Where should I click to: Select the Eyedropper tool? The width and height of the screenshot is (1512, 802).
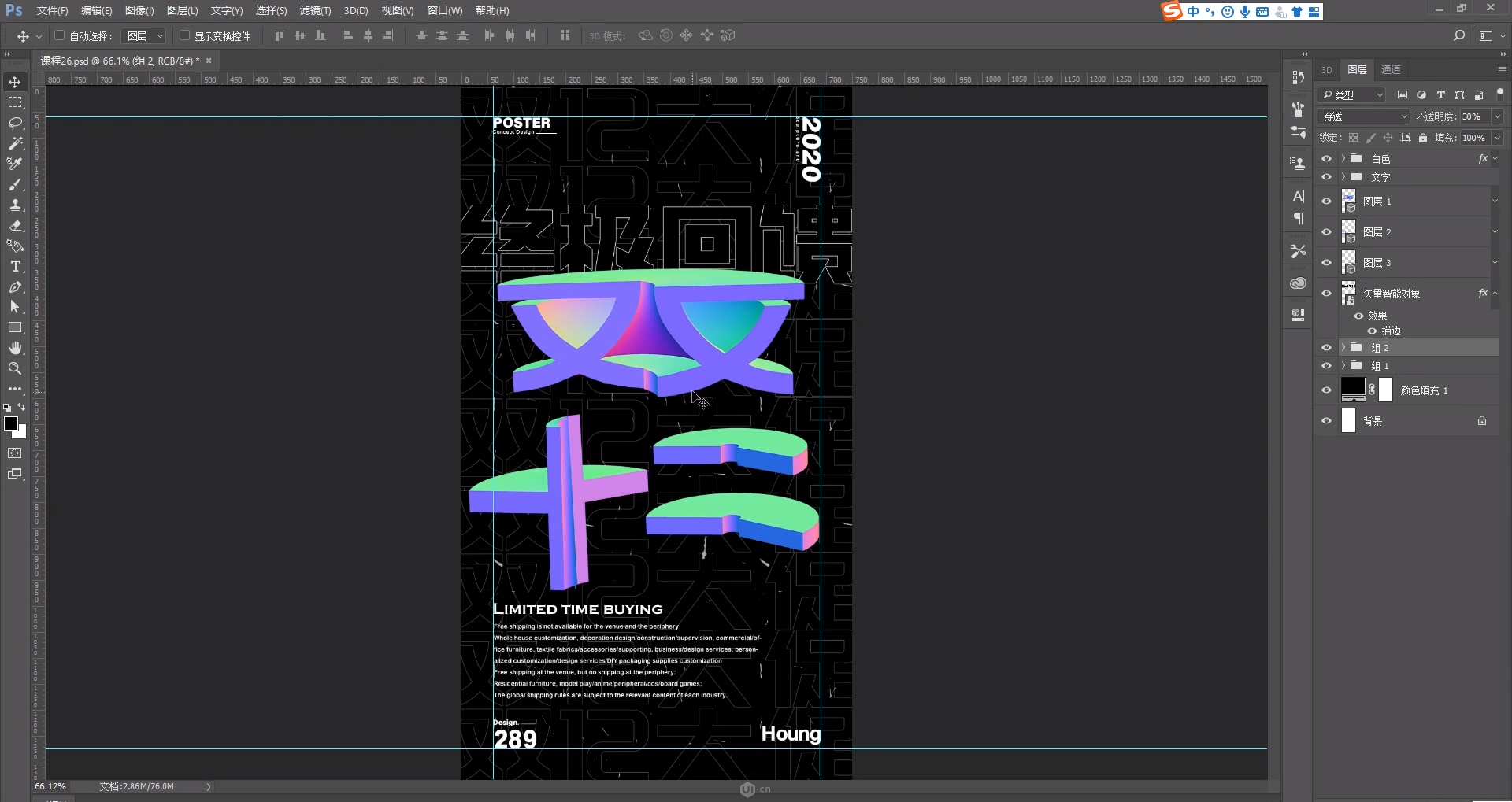tap(15, 164)
